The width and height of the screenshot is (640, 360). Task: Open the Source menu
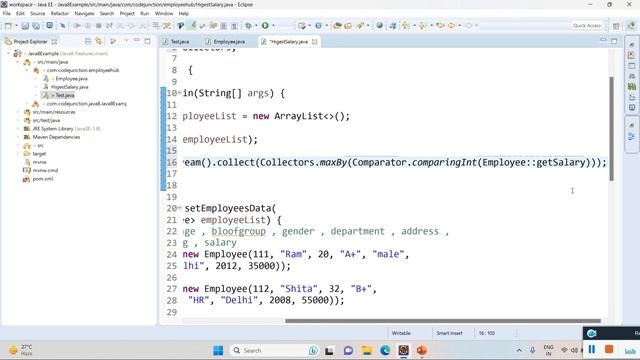(x=38, y=13)
